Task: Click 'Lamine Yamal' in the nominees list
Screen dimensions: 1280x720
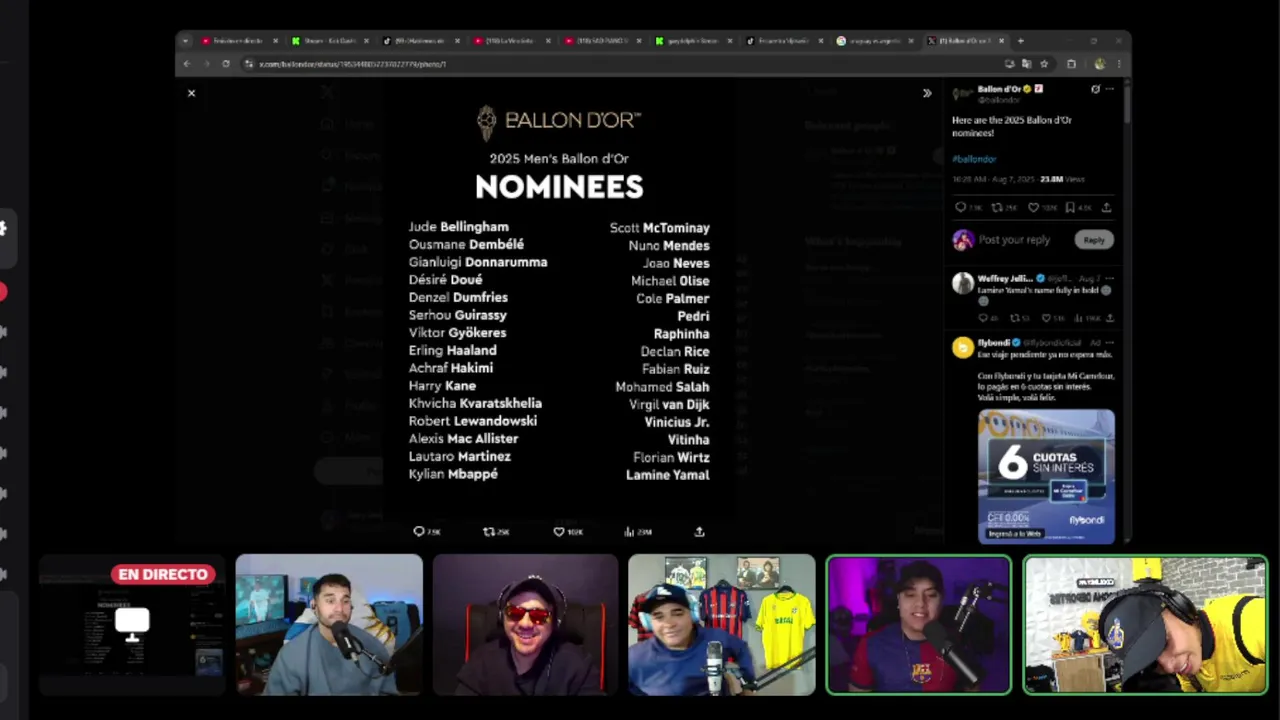Action: pyautogui.click(x=668, y=475)
